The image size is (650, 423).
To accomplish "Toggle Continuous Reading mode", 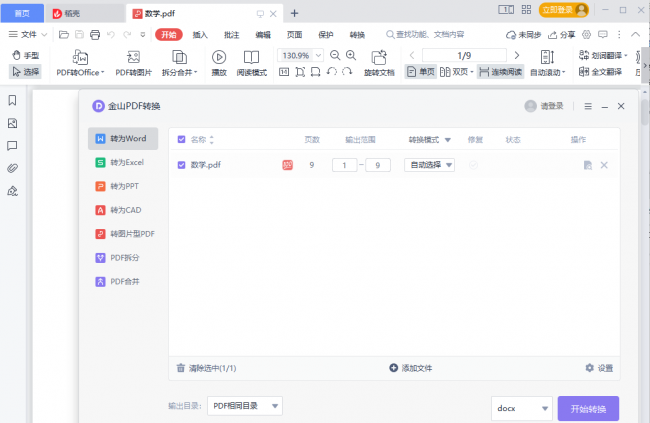I will 500,72.
